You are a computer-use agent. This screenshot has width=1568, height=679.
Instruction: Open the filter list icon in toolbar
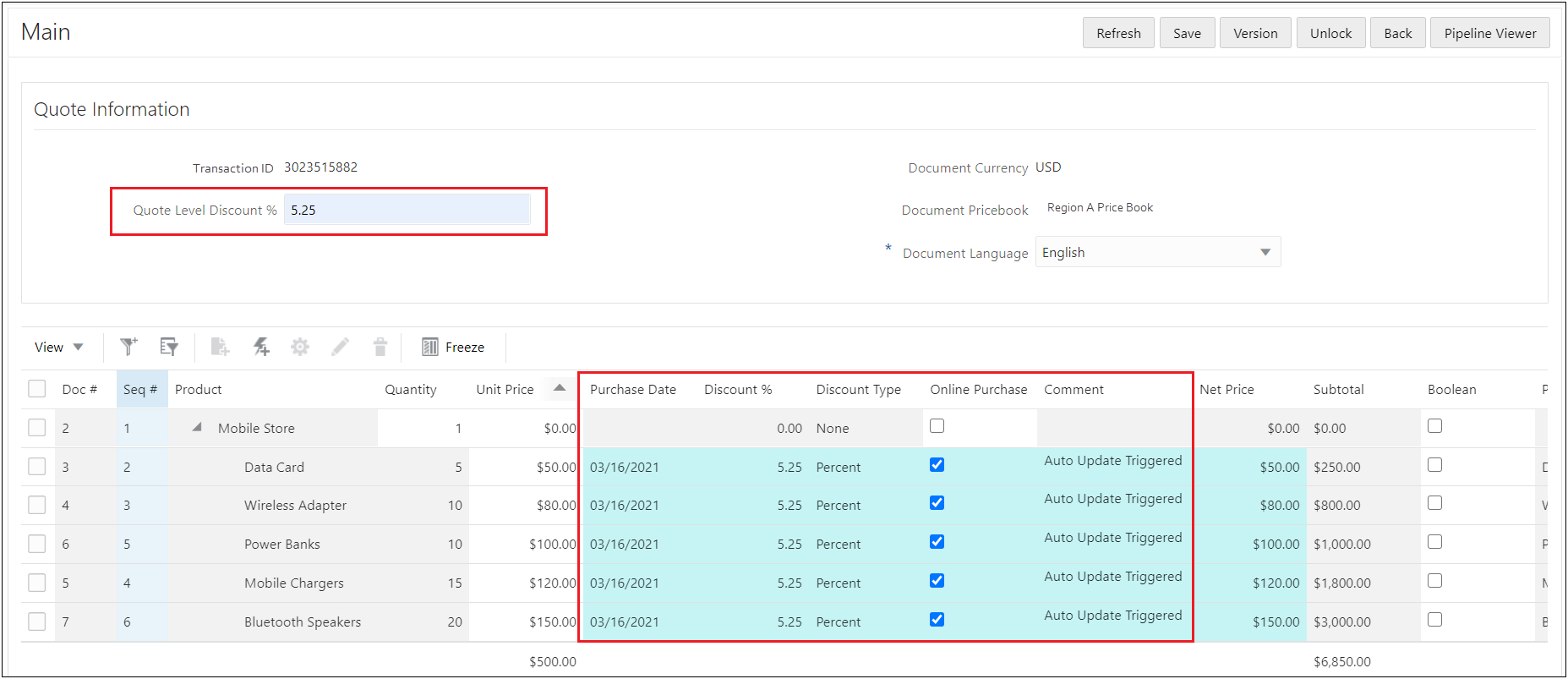tap(169, 347)
